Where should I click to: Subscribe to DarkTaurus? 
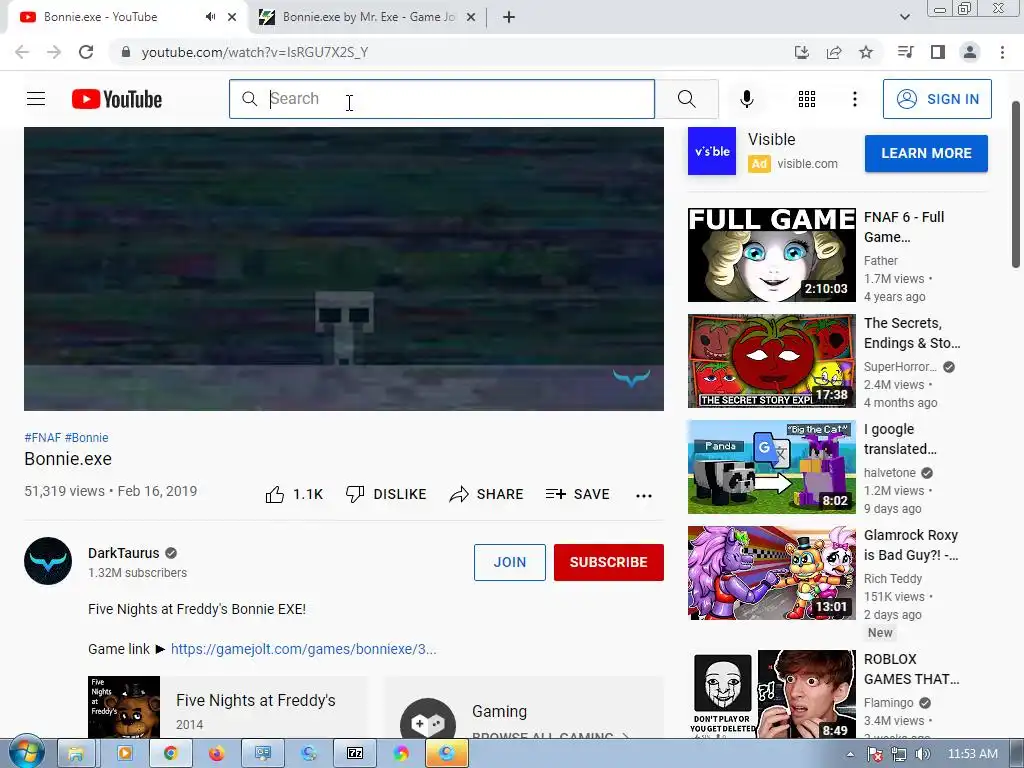(x=609, y=562)
